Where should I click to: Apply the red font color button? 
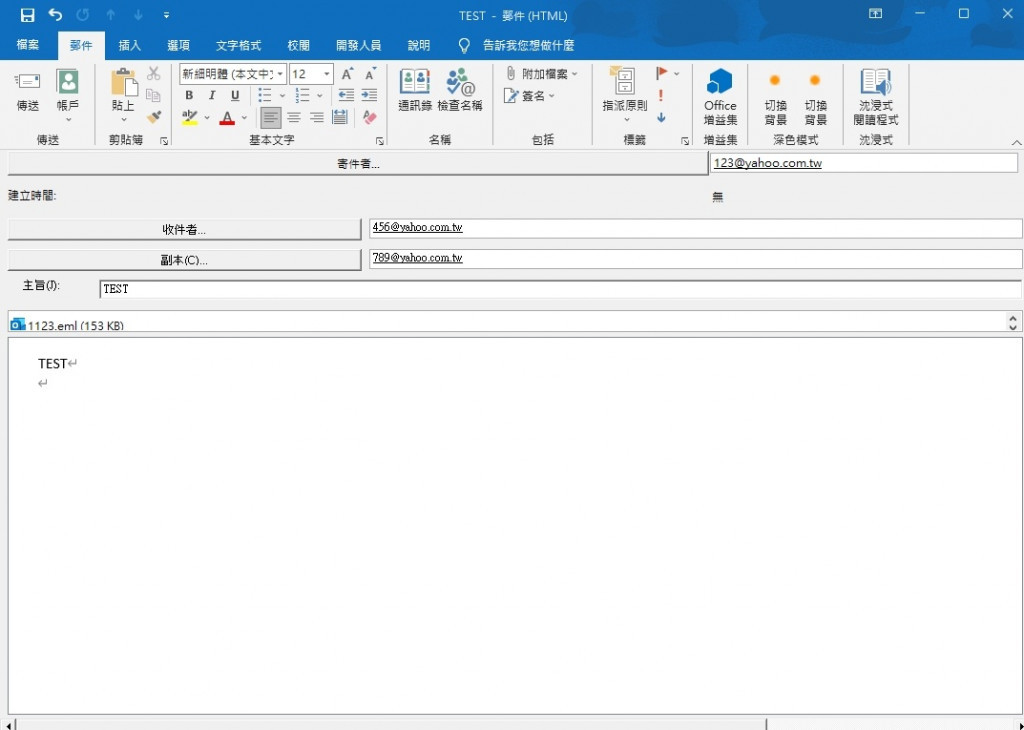227,118
